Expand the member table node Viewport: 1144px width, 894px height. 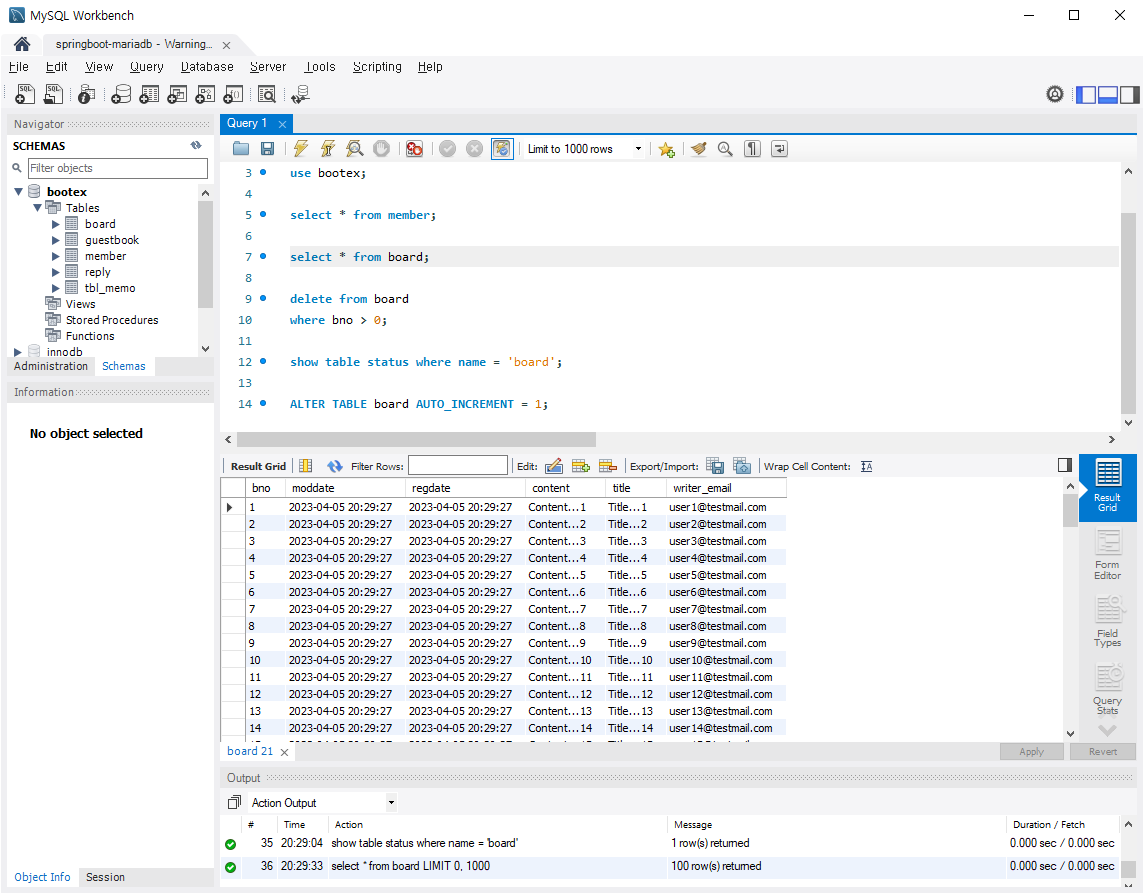pyautogui.click(x=55, y=256)
